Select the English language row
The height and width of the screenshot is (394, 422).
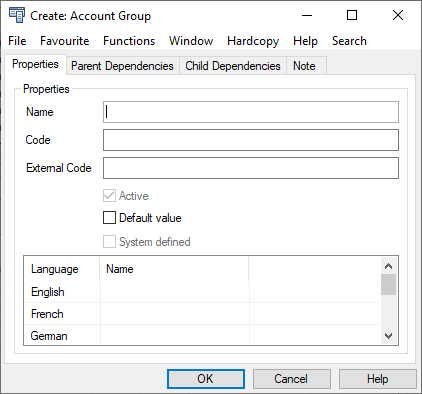pyautogui.click(x=202, y=292)
